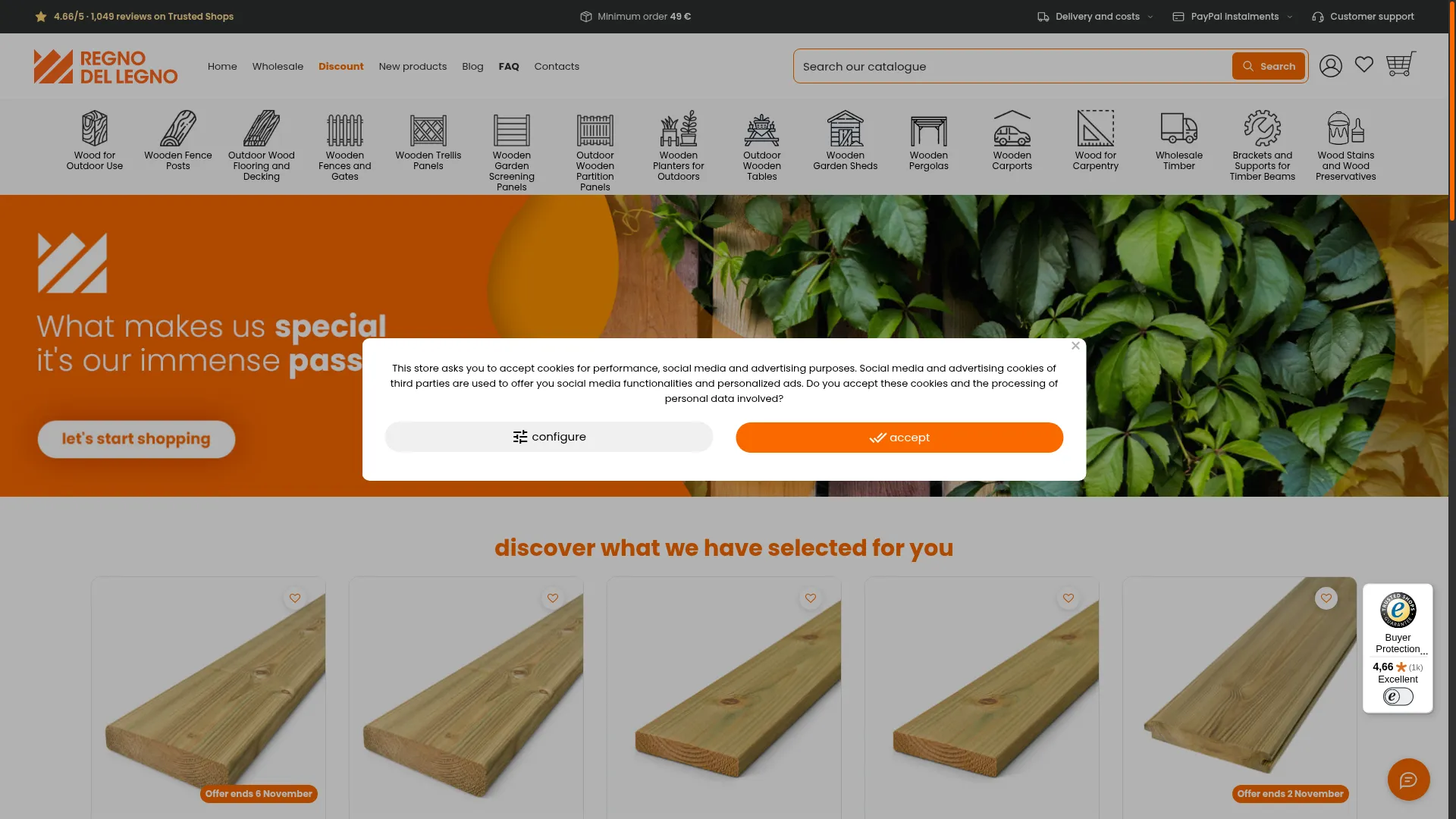This screenshot has height=819, width=1456.
Task: Open product with Offer ends 6 November
Action: tap(209, 698)
